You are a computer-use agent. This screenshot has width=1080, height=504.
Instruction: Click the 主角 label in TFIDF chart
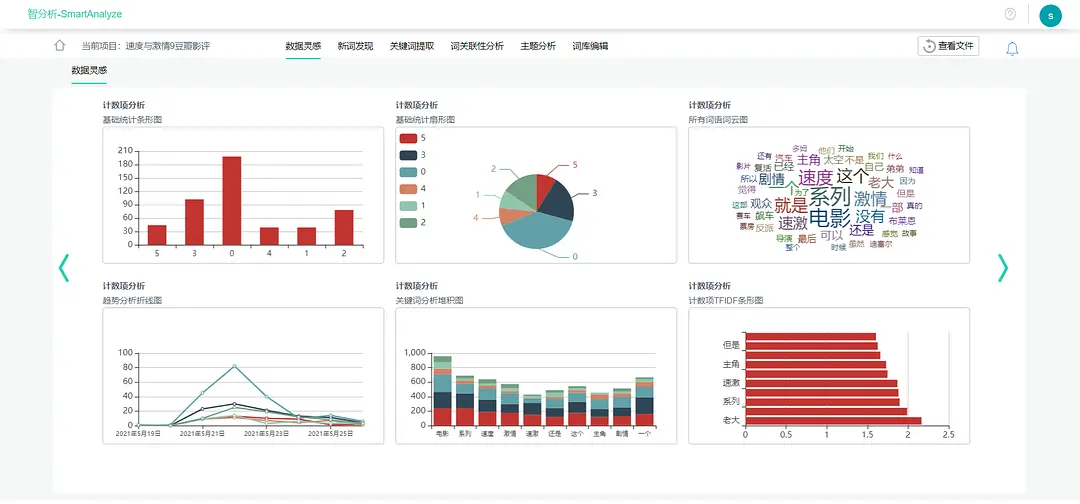pos(730,364)
